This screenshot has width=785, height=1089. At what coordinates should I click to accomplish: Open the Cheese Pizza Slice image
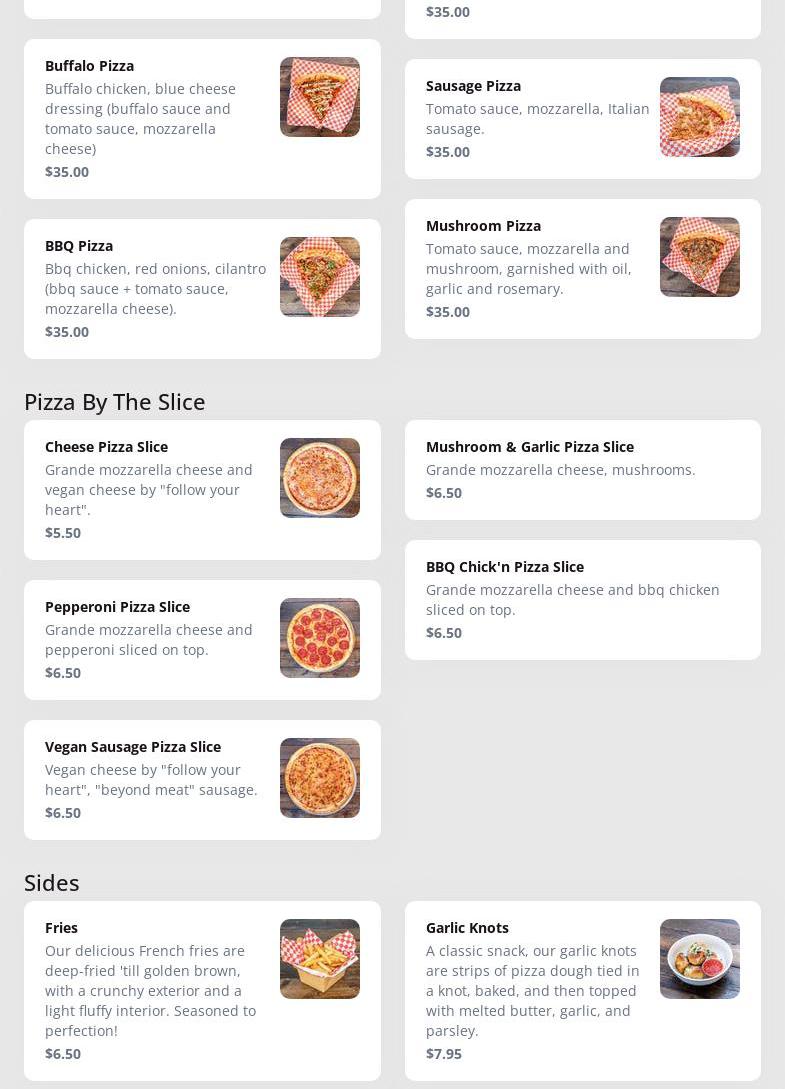coord(320,478)
